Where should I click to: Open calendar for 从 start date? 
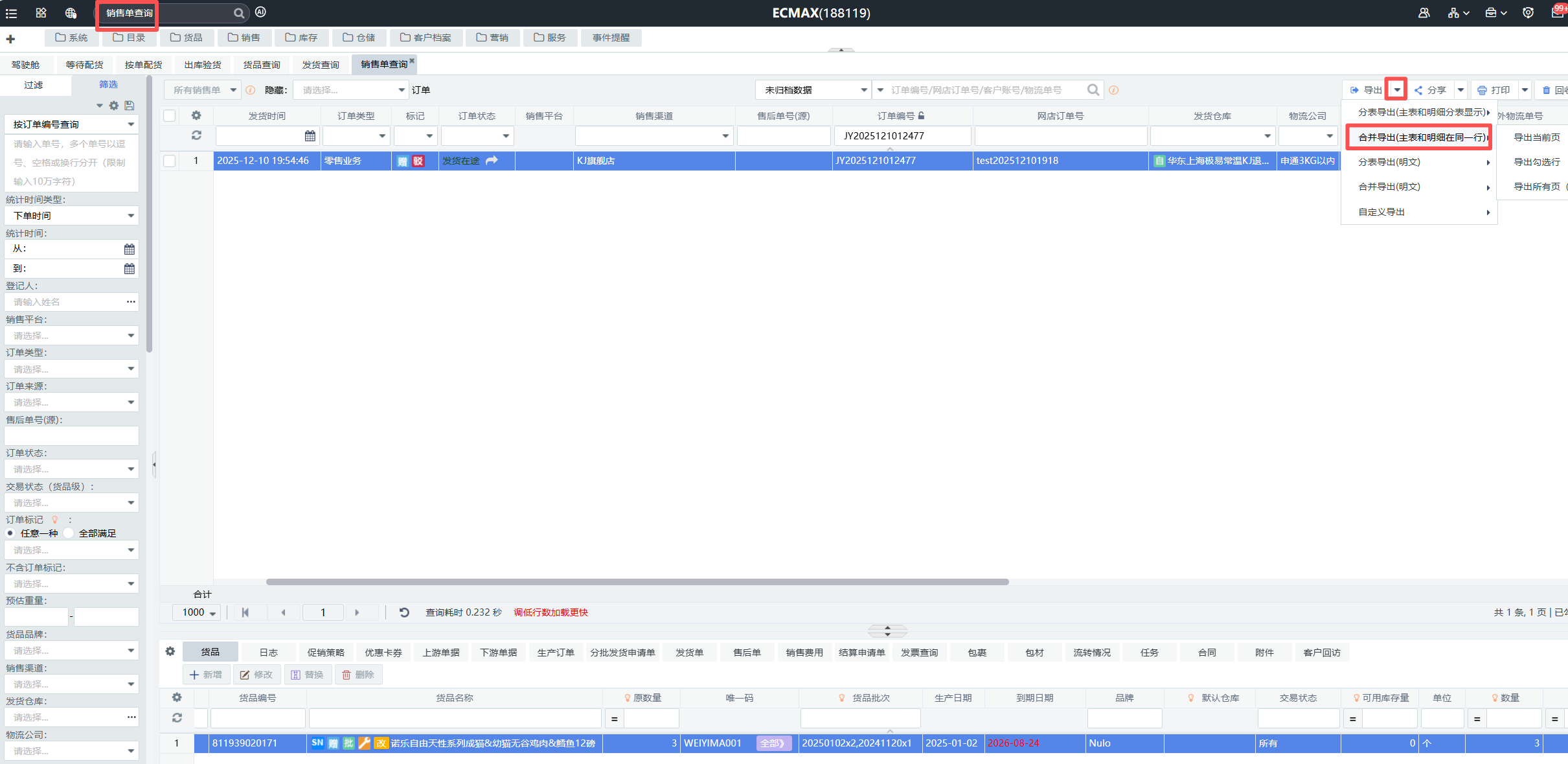point(130,249)
